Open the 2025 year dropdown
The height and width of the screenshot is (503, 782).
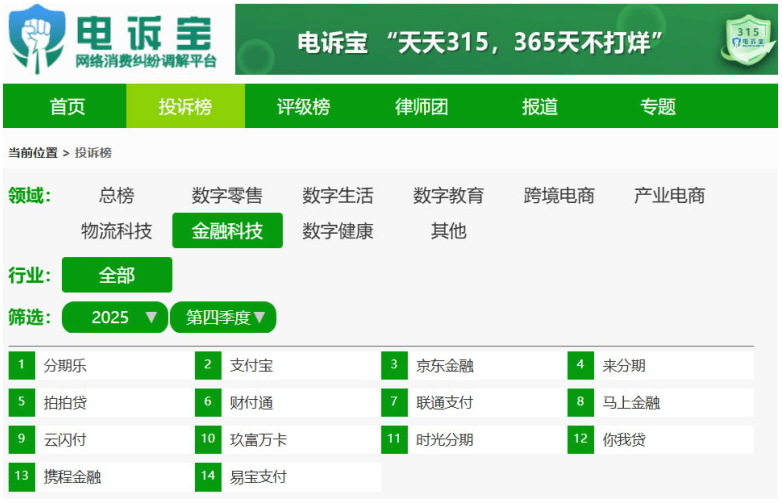pos(115,317)
